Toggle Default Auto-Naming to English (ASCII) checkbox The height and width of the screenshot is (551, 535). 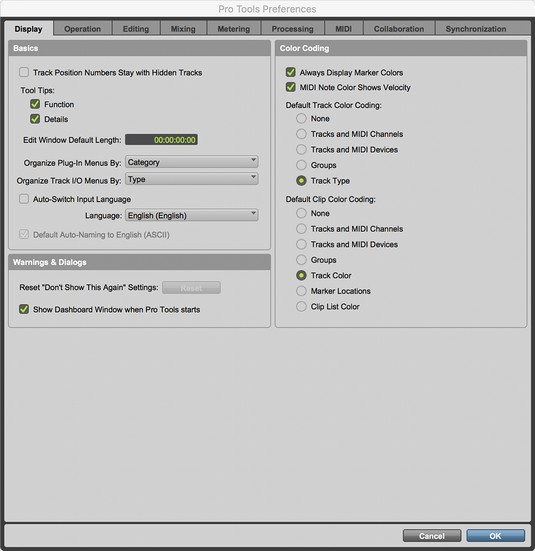tap(24, 234)
